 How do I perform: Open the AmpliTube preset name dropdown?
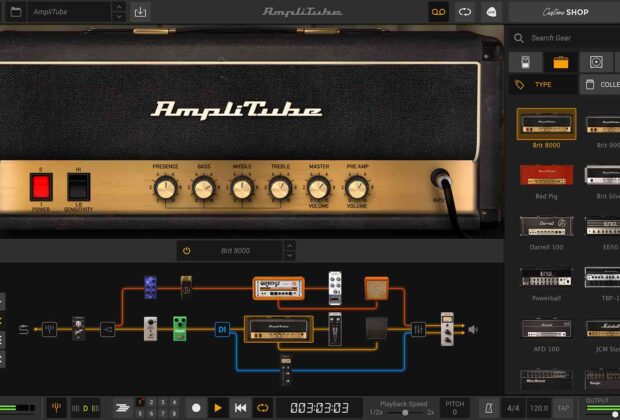[x=70, y=12]
